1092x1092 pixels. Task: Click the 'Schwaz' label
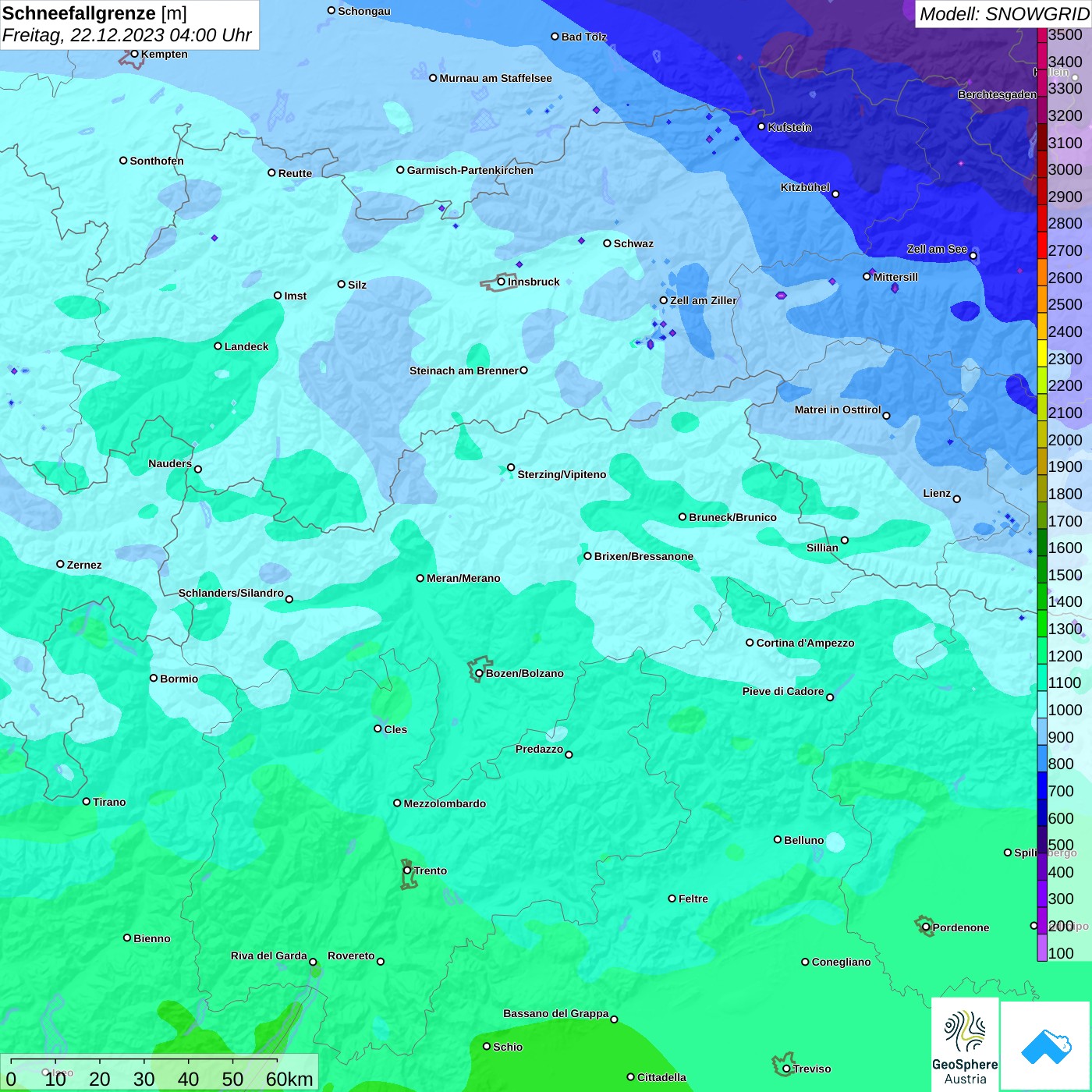(633, 243)
